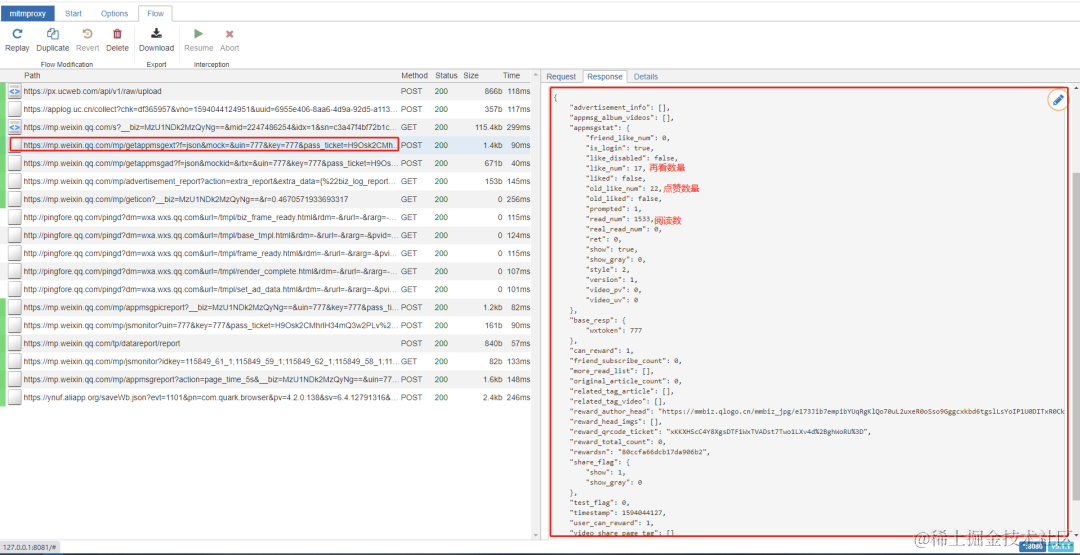Click the Resume interception icon
1080x555 pixels.
[x=198, y=34]
